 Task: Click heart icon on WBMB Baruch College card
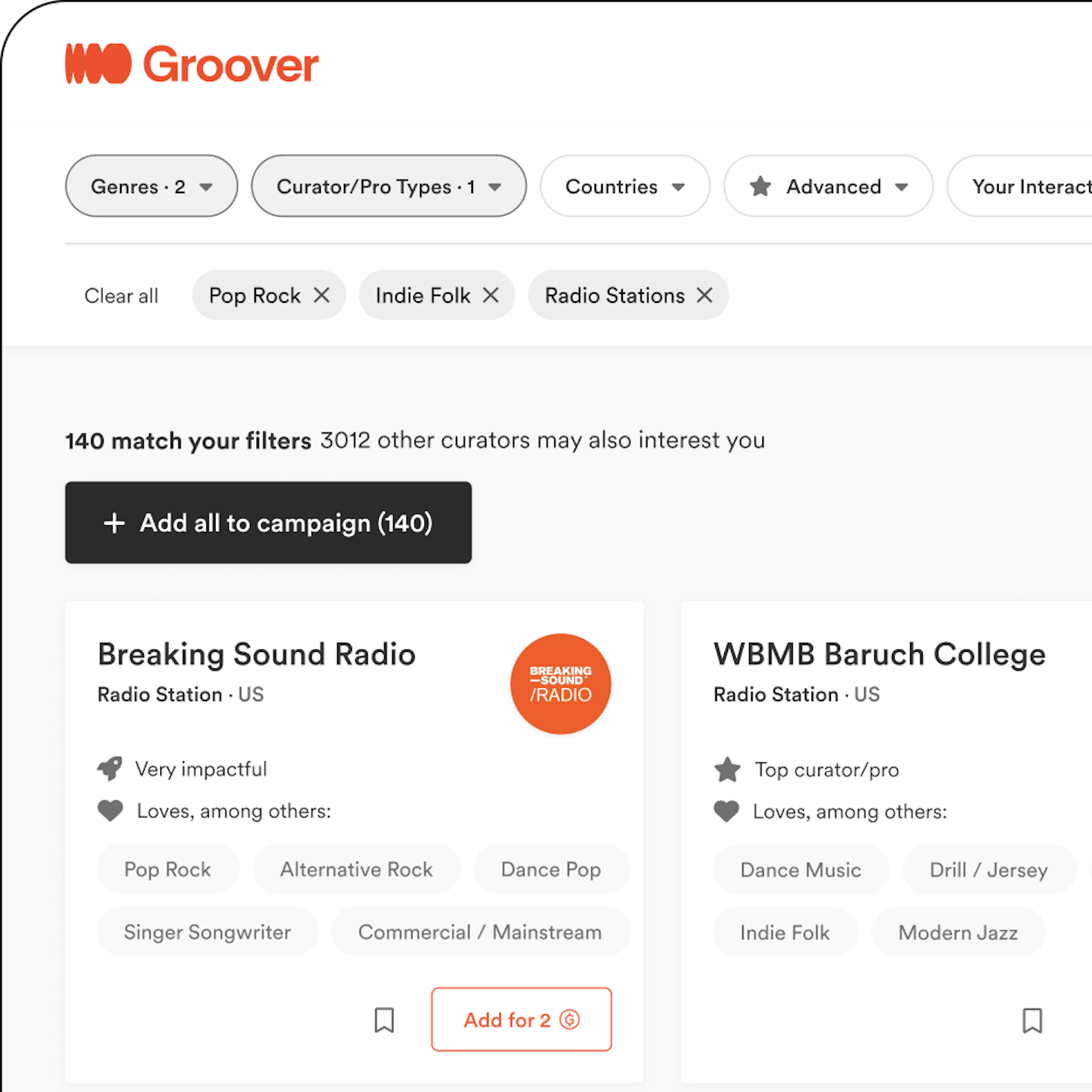click(x=727, y=811)
